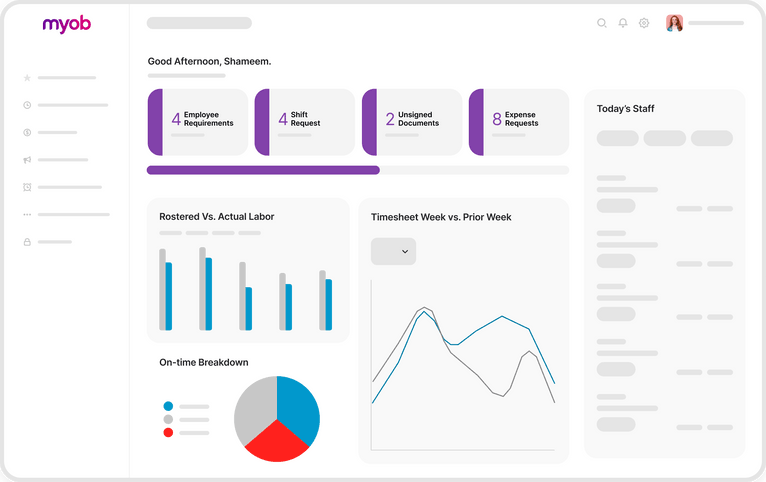Open the three-dots more menu in sidebar
This screenshot has height=482, width=766.
click(x=27, y=214)
